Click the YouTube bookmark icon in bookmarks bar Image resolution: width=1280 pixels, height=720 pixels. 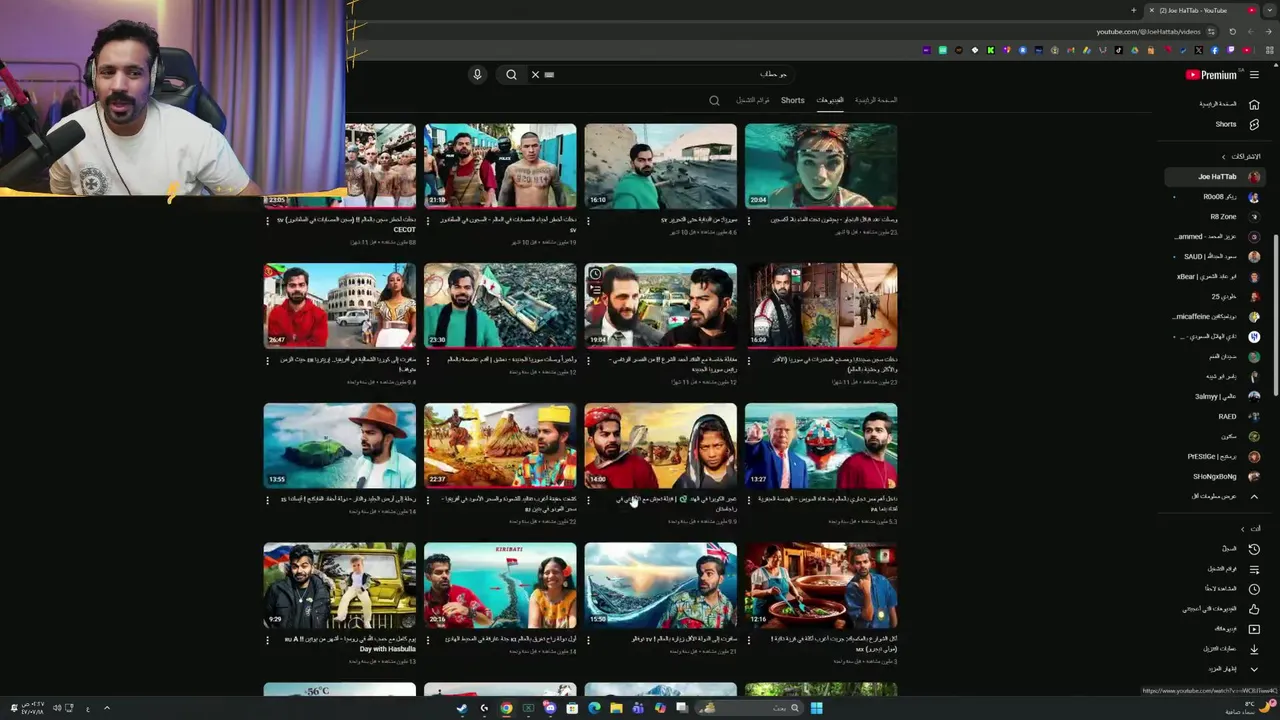click(x=1246, y=50)
